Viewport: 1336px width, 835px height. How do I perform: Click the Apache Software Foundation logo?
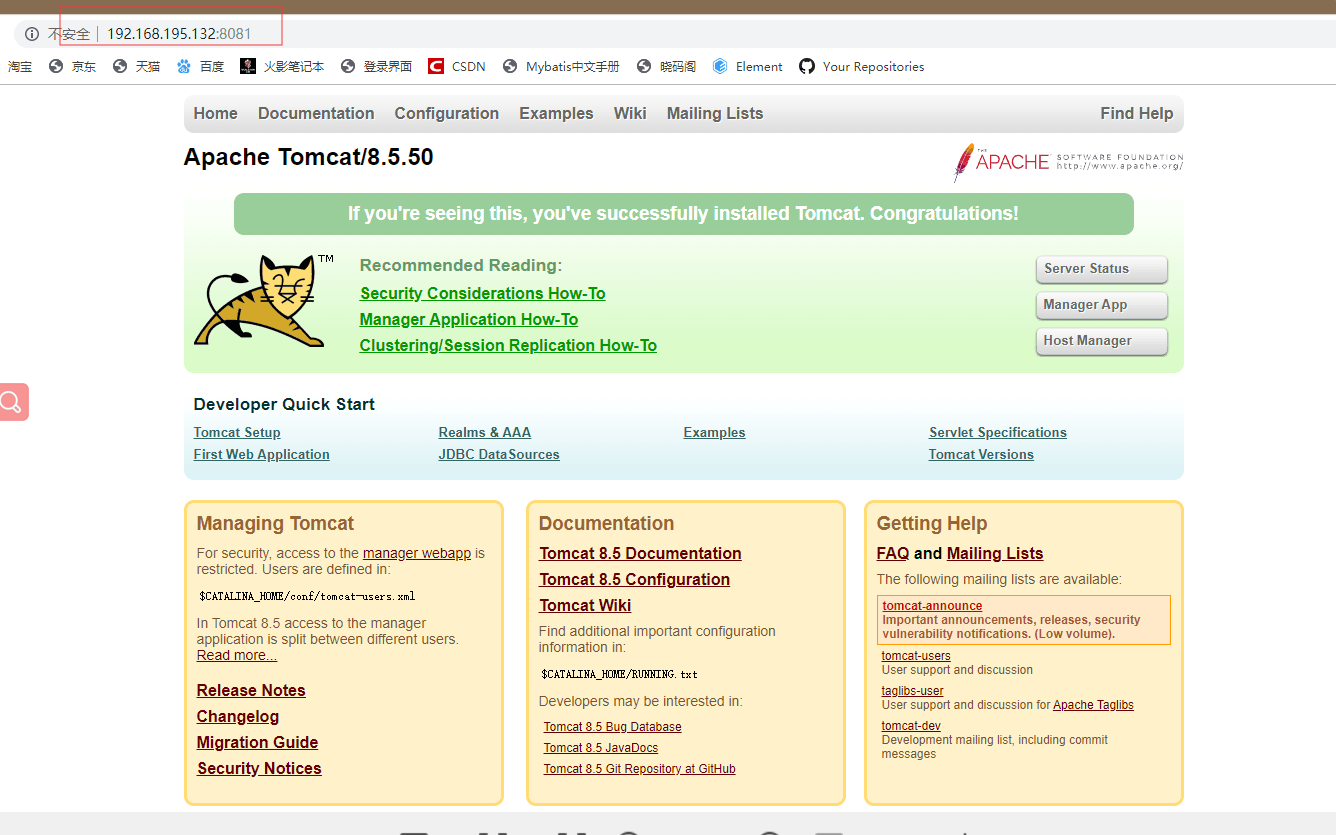[1068, 162]
